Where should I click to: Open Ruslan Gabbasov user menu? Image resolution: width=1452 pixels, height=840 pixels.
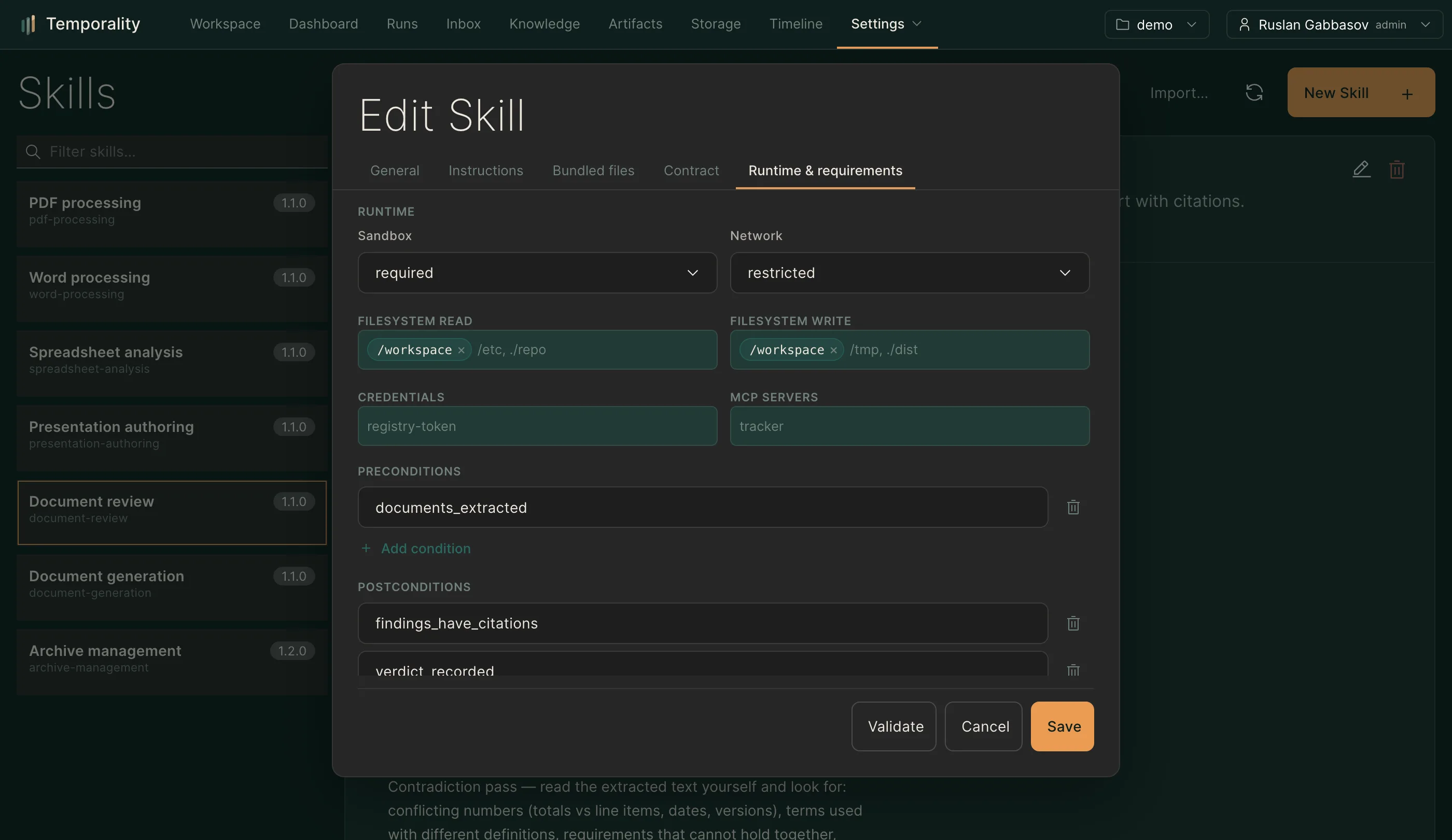coord(1334,24)
